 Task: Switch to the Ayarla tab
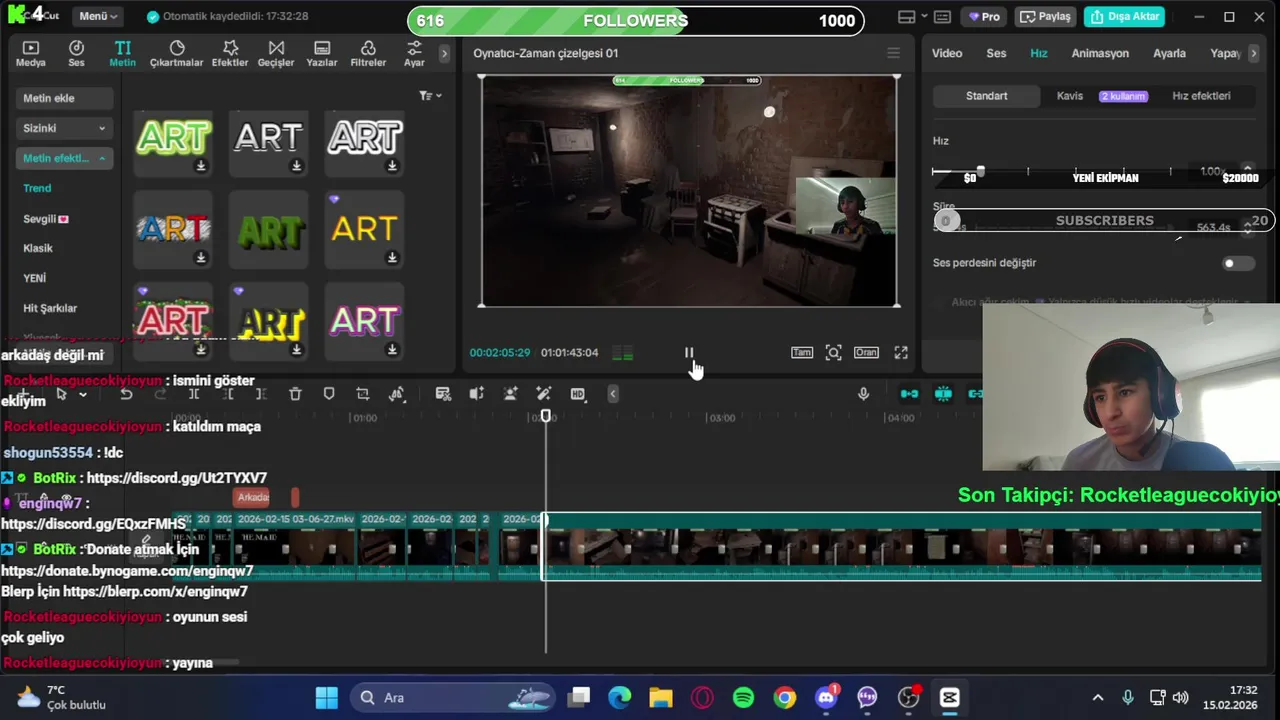(1169, 53)
